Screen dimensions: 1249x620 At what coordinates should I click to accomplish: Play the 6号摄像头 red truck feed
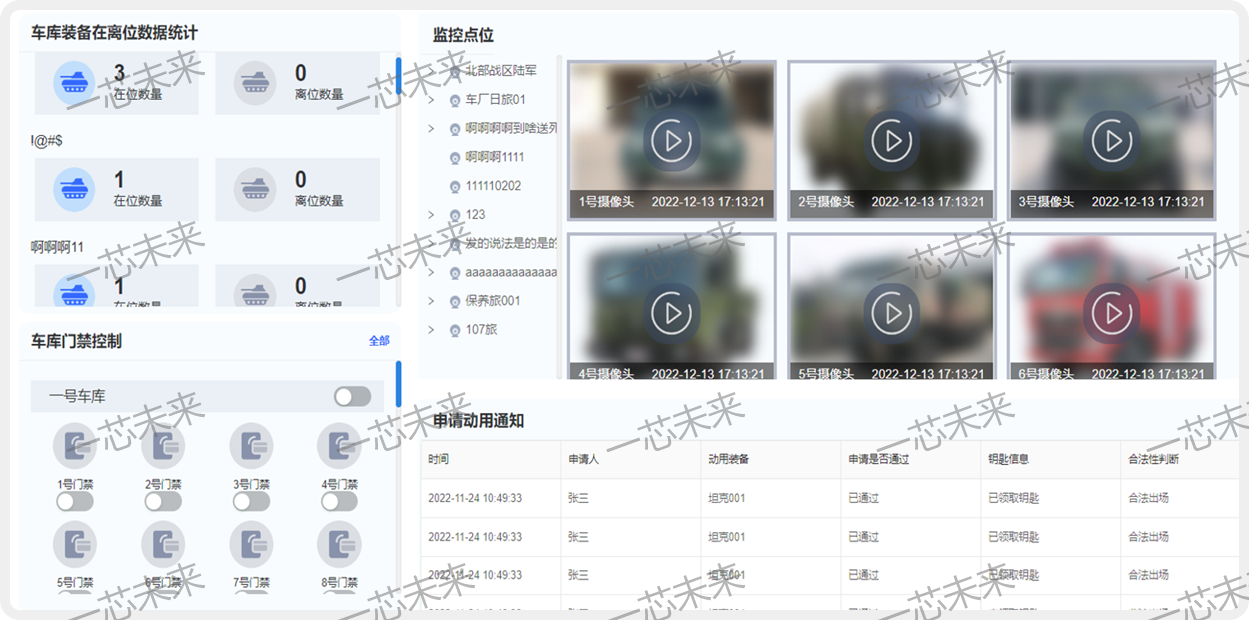[x=1112, y=313]
